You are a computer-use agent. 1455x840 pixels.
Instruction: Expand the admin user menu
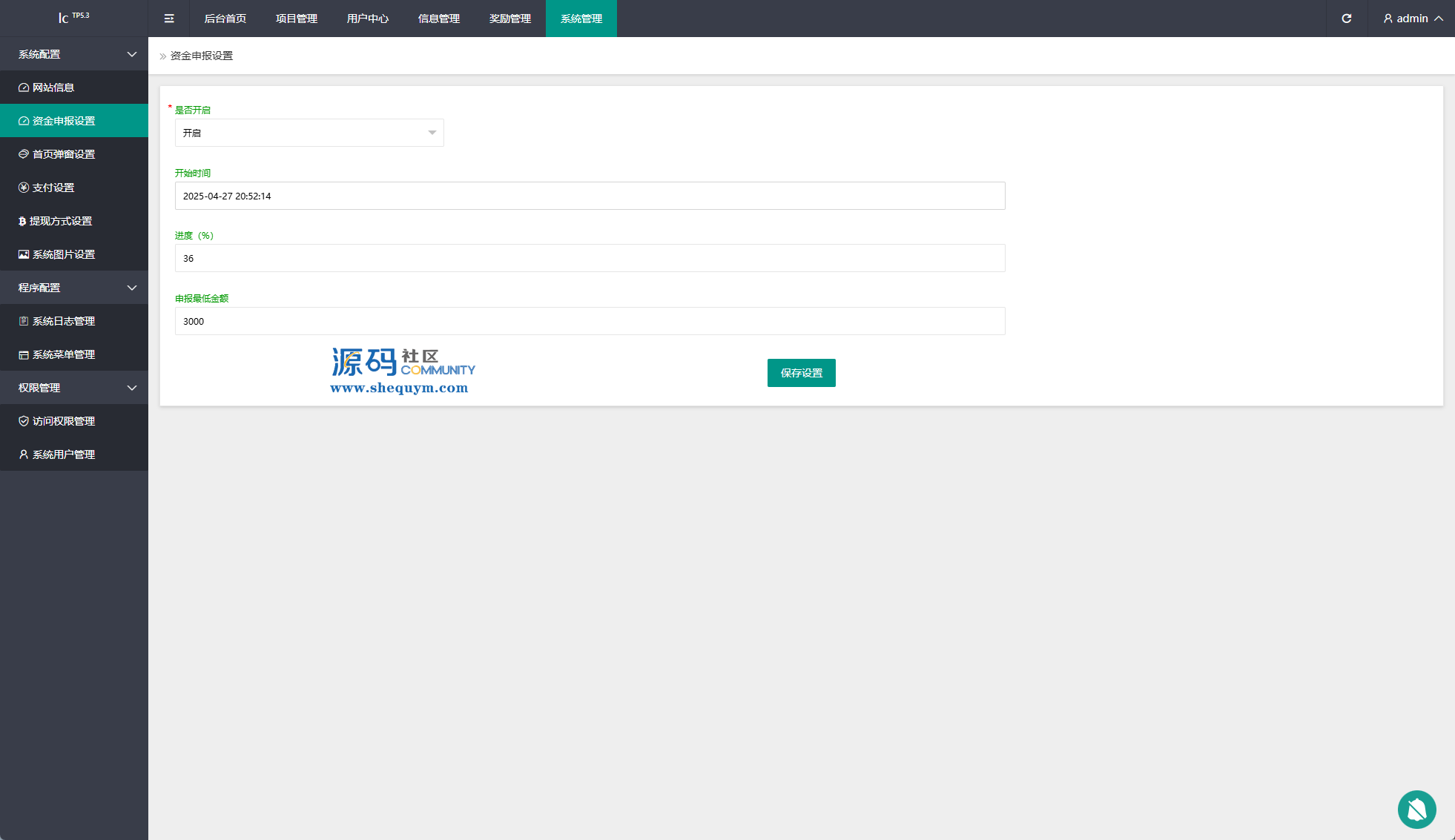1413,19
